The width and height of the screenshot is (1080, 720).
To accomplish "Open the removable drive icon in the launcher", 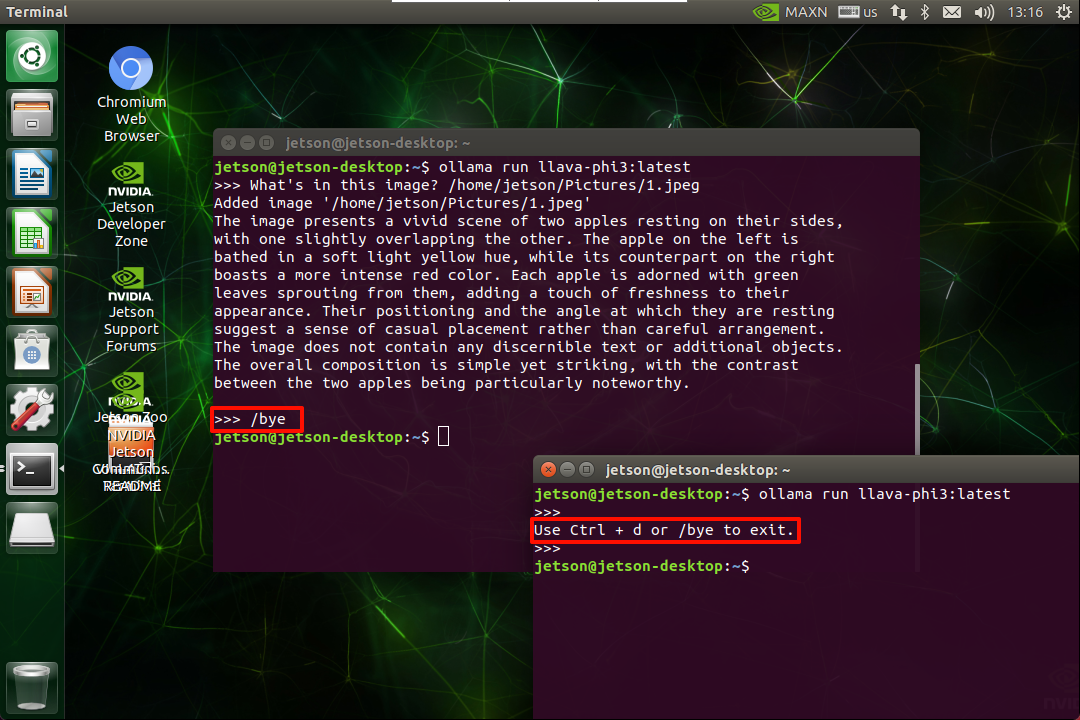I will tap(32, 528).
